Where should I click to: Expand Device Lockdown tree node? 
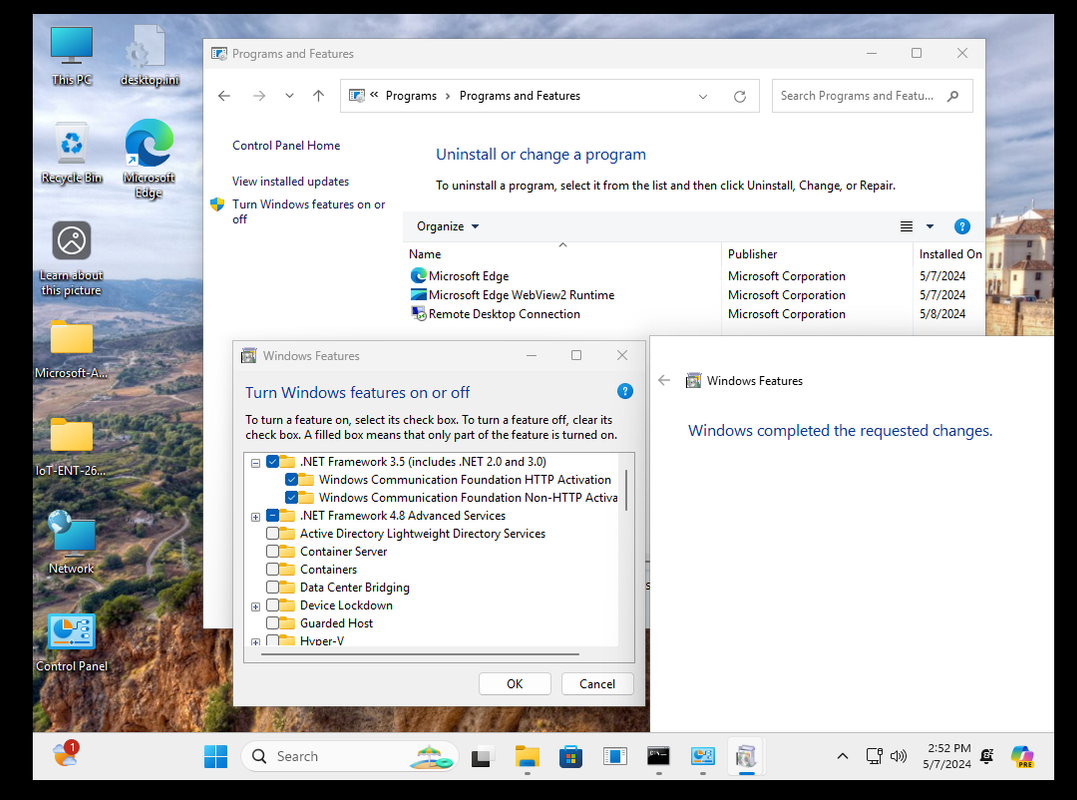point(256,606)
